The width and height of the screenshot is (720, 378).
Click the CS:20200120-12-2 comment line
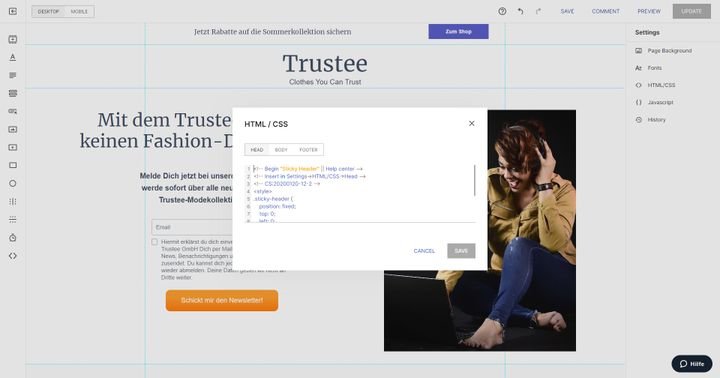click(287, 184)
